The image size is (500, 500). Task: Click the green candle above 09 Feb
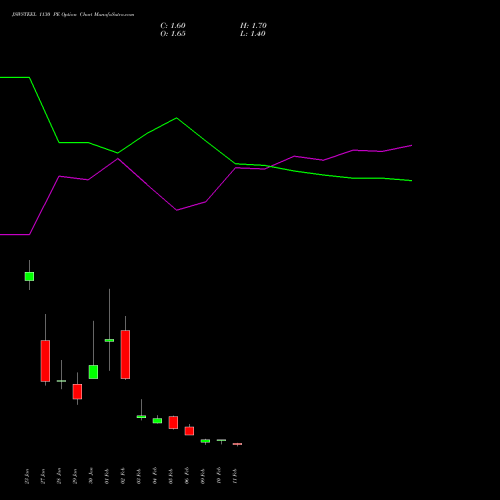[205, 441]
